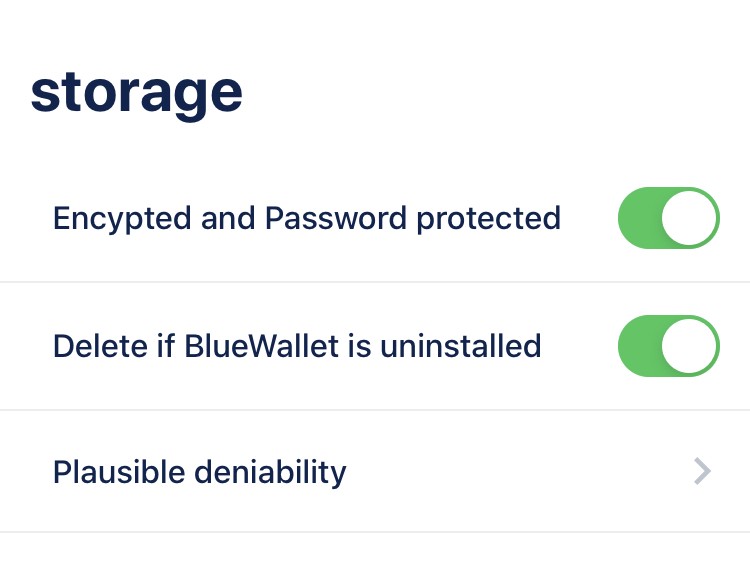Viewport: 750px width, 563px height.
Task: Click the "Delete if BlueWallet is uninstalled" label
Action: coord(296,346)
